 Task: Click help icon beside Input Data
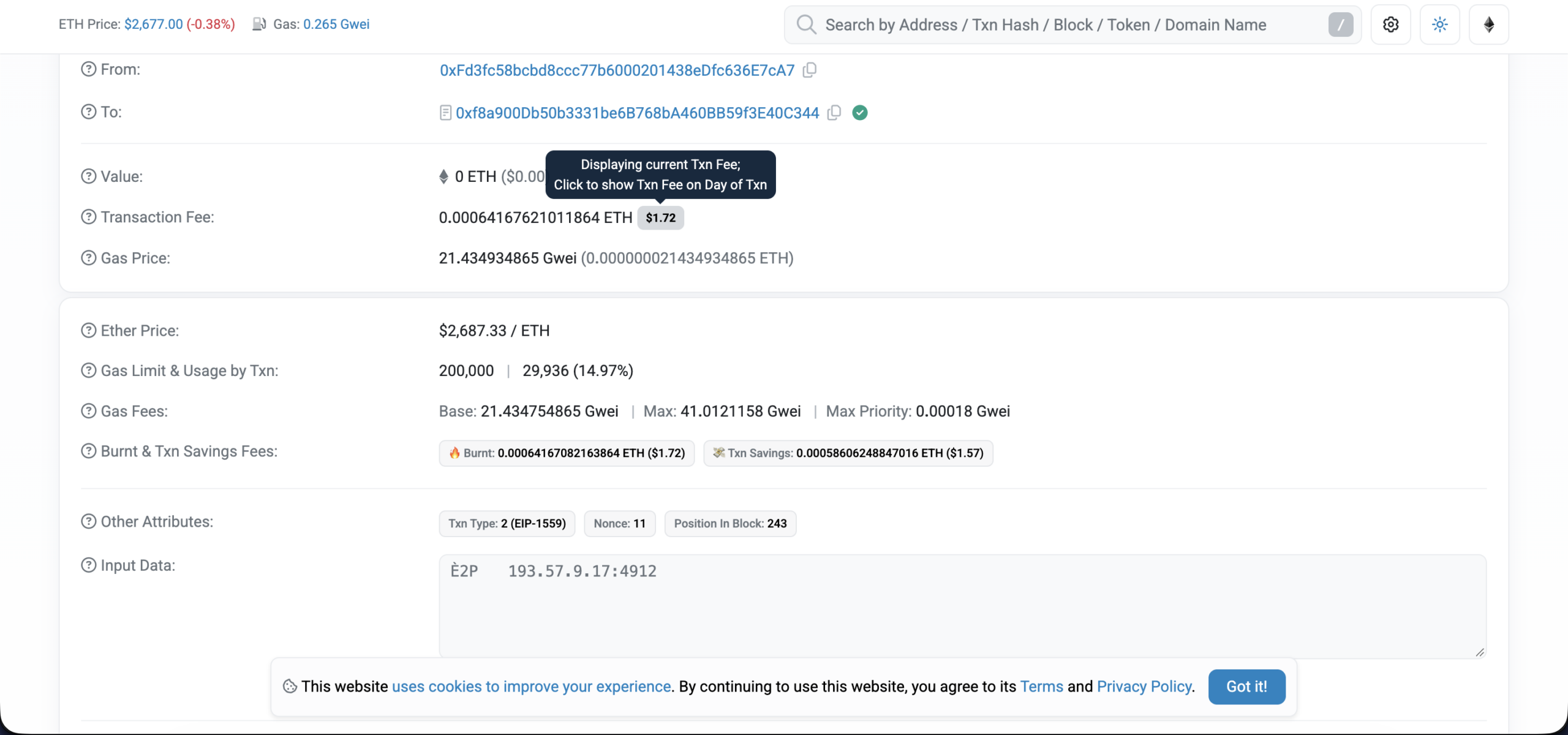(x=89, y=565)
